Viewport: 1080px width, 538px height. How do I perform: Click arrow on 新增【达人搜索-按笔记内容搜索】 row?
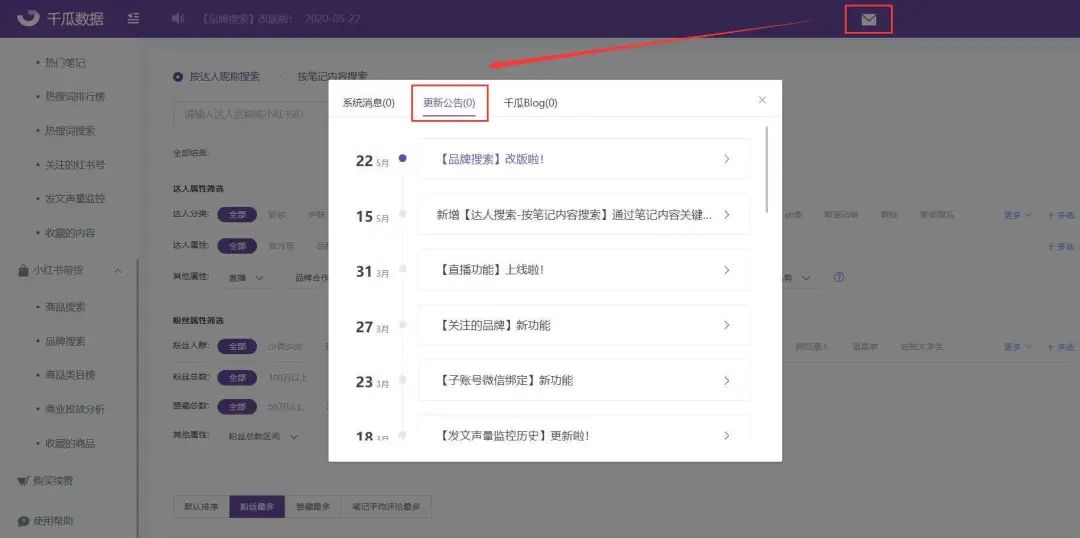point(727,214)
